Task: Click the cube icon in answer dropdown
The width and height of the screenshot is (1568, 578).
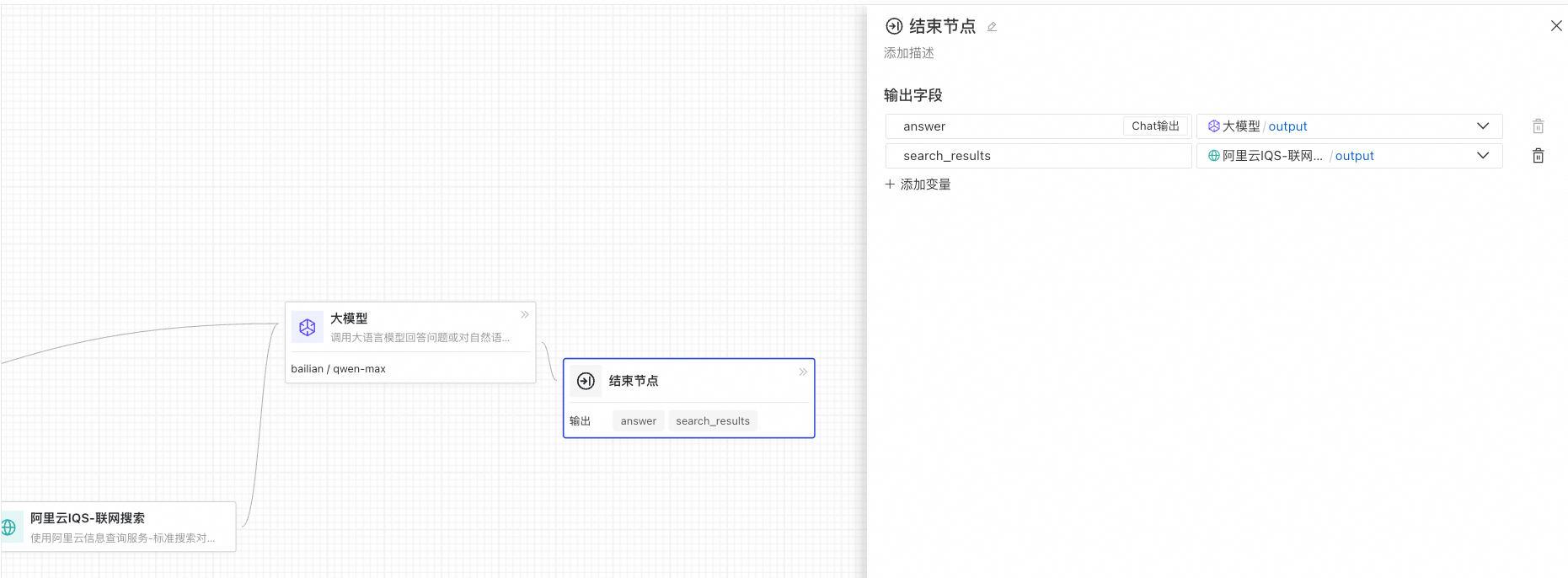Action: pyautogui.click(x=1214, y=126)
